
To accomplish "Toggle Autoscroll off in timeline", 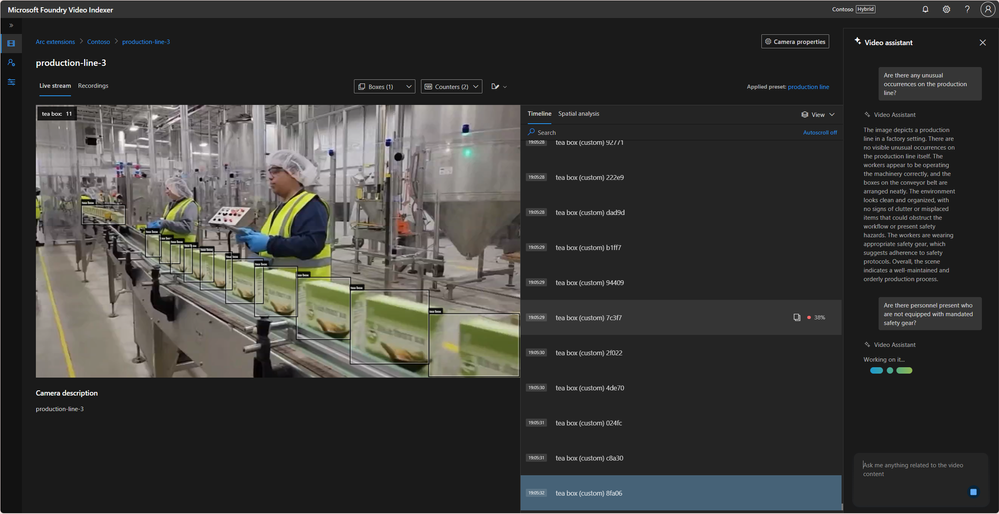I will point(819,132).
